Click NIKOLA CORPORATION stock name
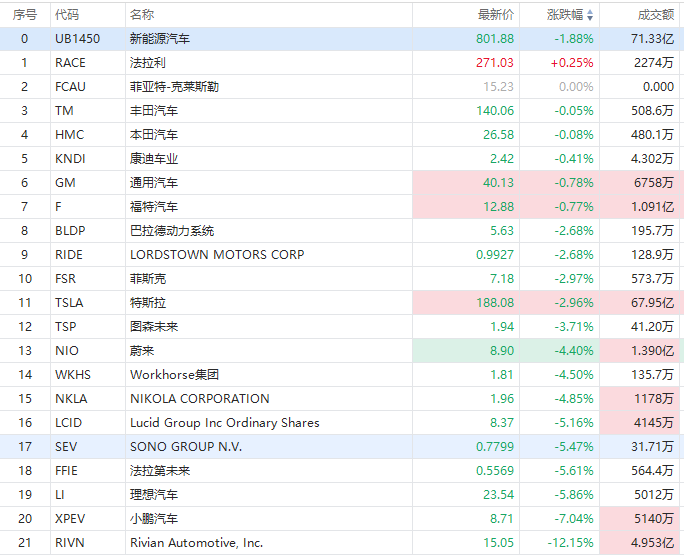This screenshot has width=684, height=558. click(199, 399)
